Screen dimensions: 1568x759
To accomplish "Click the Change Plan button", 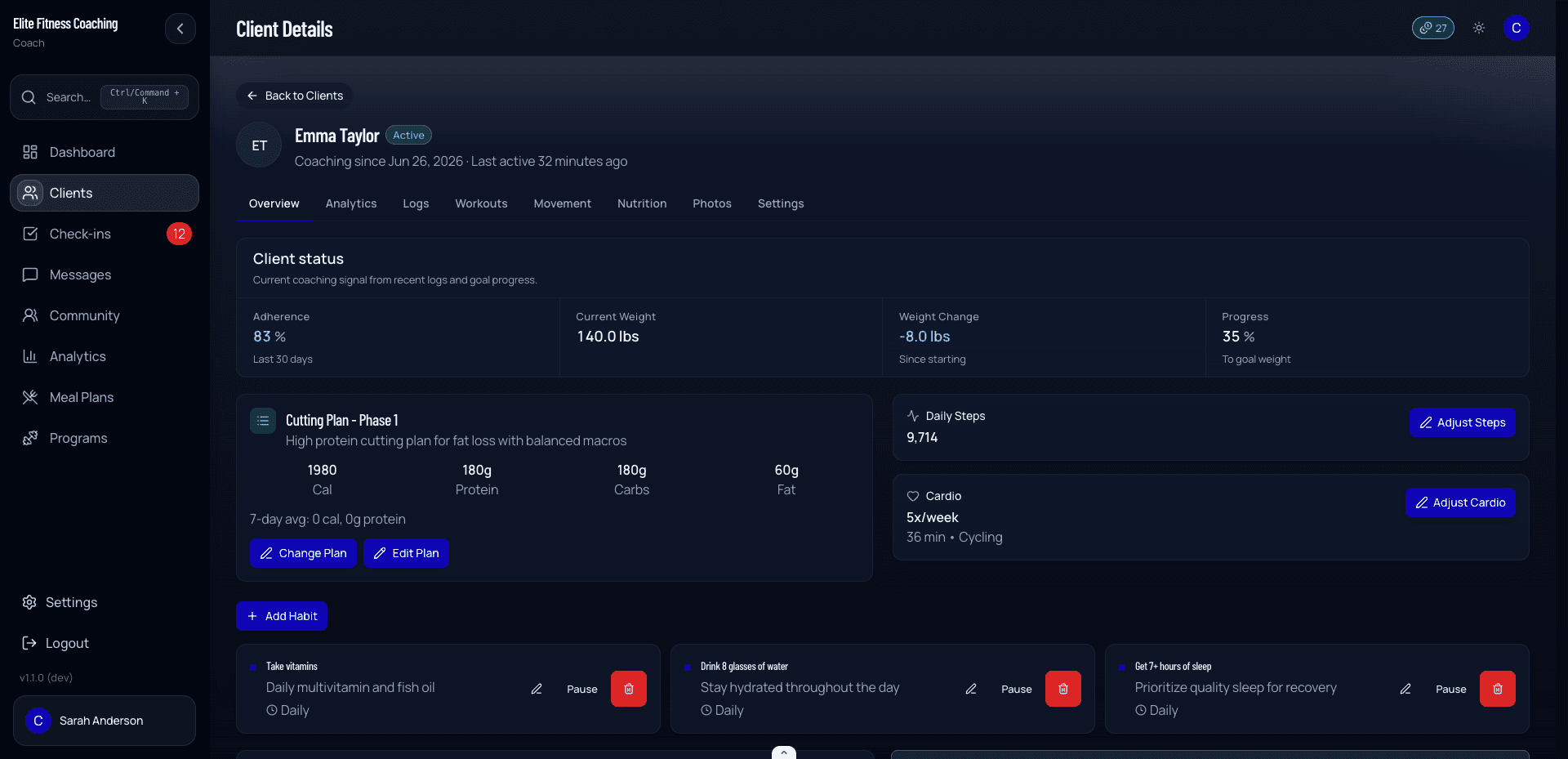I will (x=303, y=553).
